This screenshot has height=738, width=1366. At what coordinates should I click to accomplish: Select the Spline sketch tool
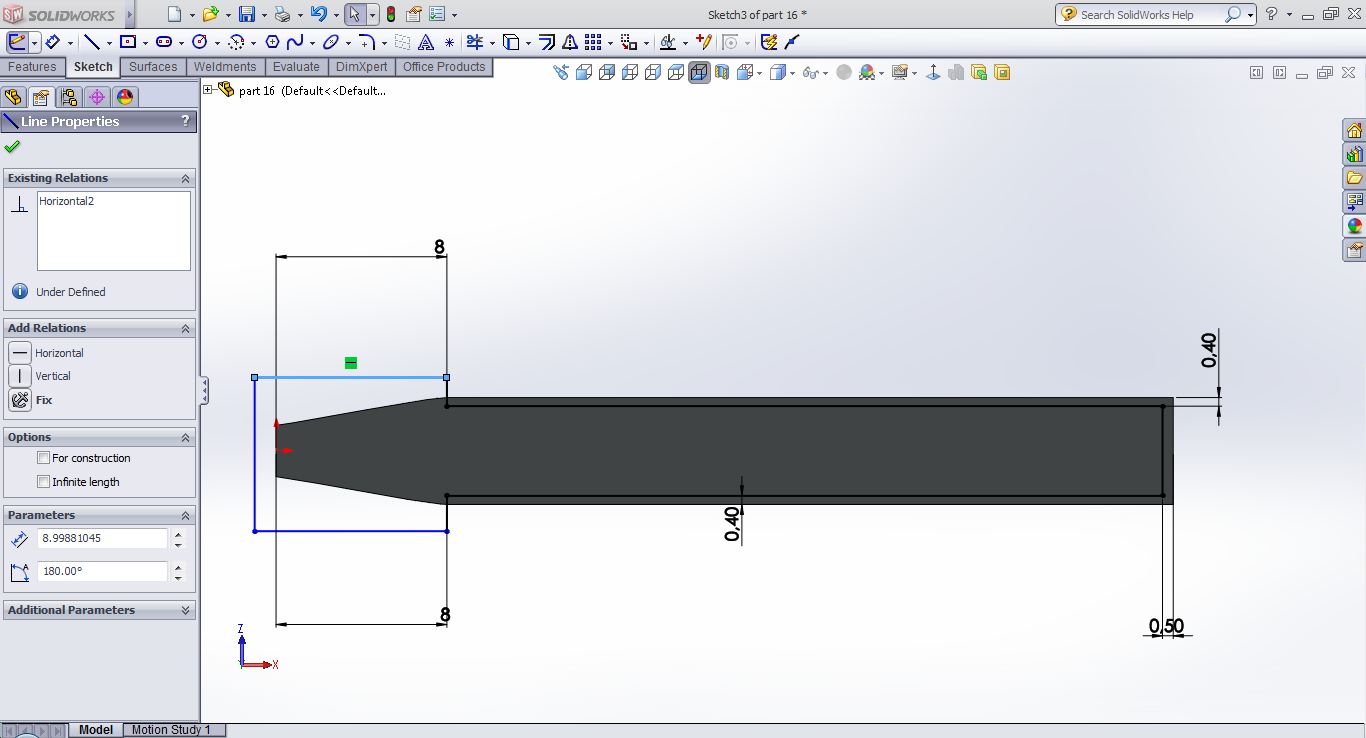(x=294, y=42)
